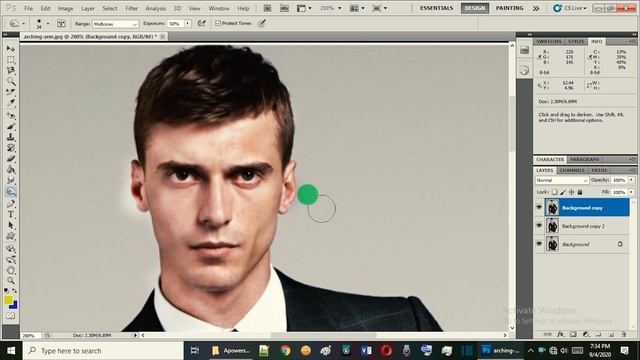Image resolution: width=640 pixels, height=360 pixels.
Task: Link layers in the Layers panel
Action: 548,334
